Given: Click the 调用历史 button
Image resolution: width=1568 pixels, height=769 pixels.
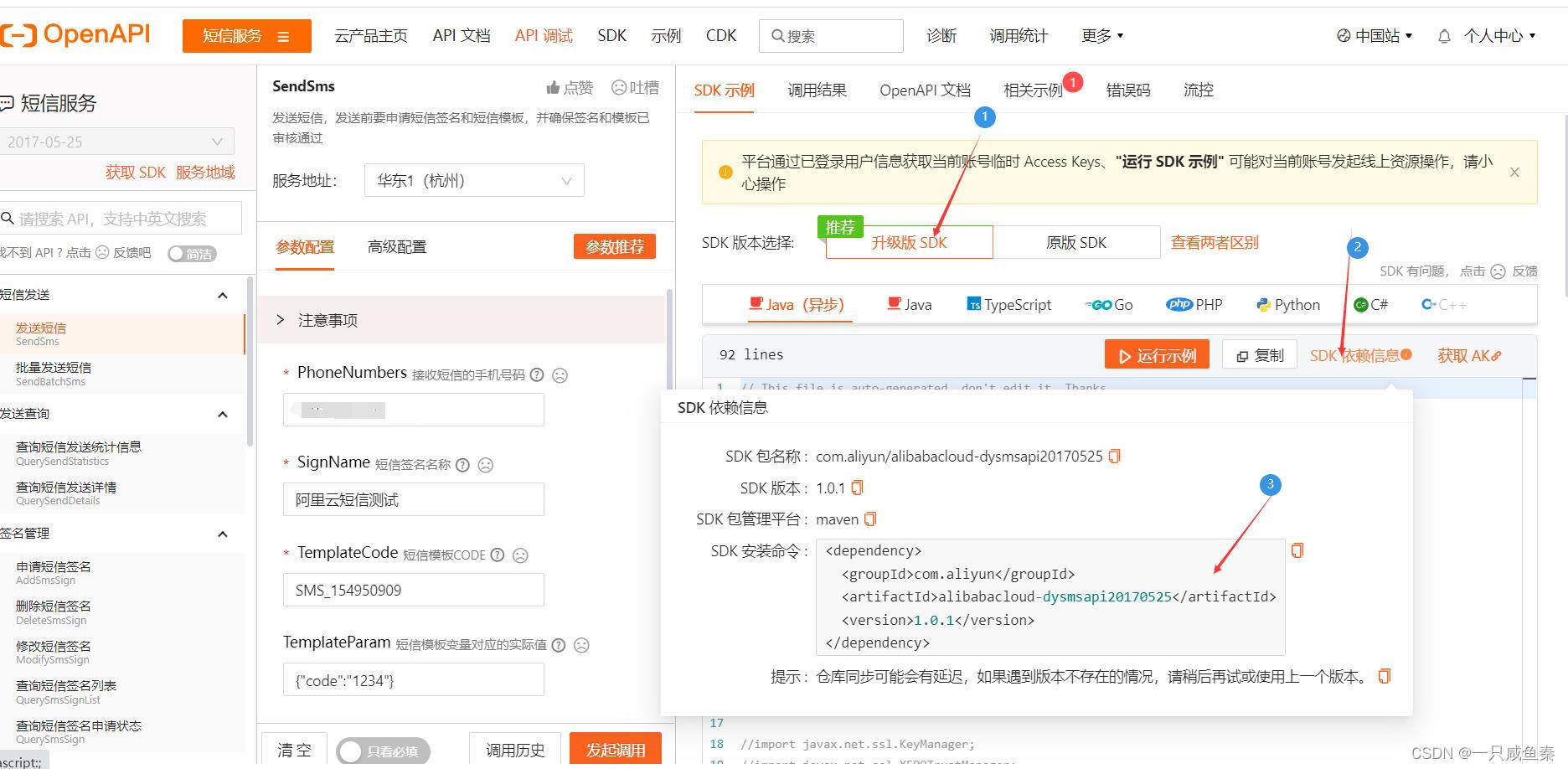Looking at the screenshot, I should [515, 750].
